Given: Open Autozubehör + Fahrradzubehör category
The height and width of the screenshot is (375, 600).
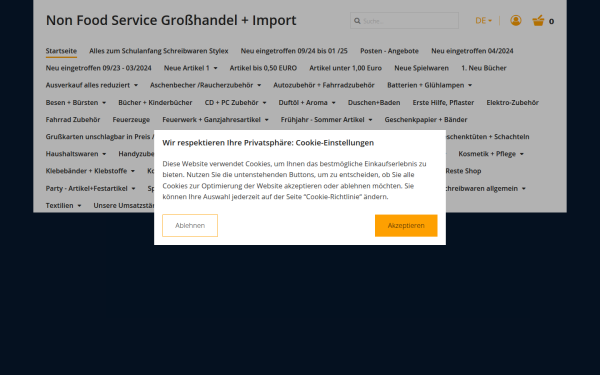Looking at the screenshot, I should pos(324,85).
